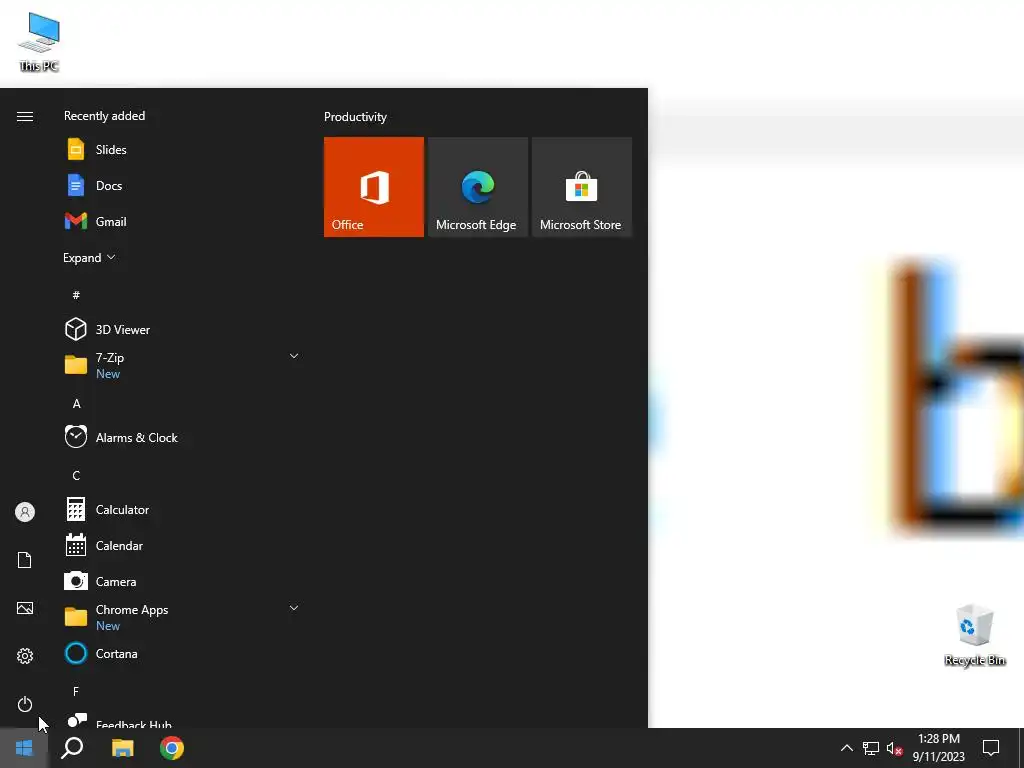Launch Gmail from the Start menu

click(182, 221)
